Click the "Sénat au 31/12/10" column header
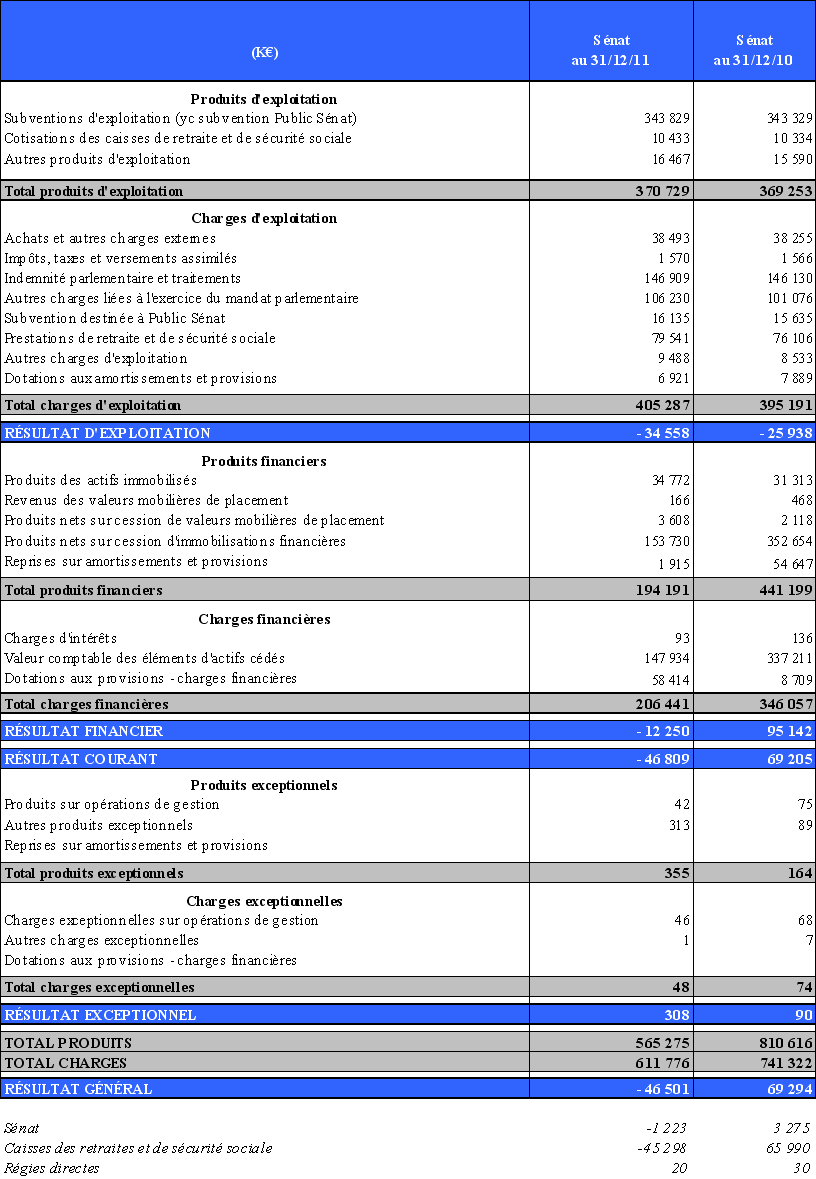This screenshot has width=816, height=1179. pyautogui.click(x=753, y=50)
